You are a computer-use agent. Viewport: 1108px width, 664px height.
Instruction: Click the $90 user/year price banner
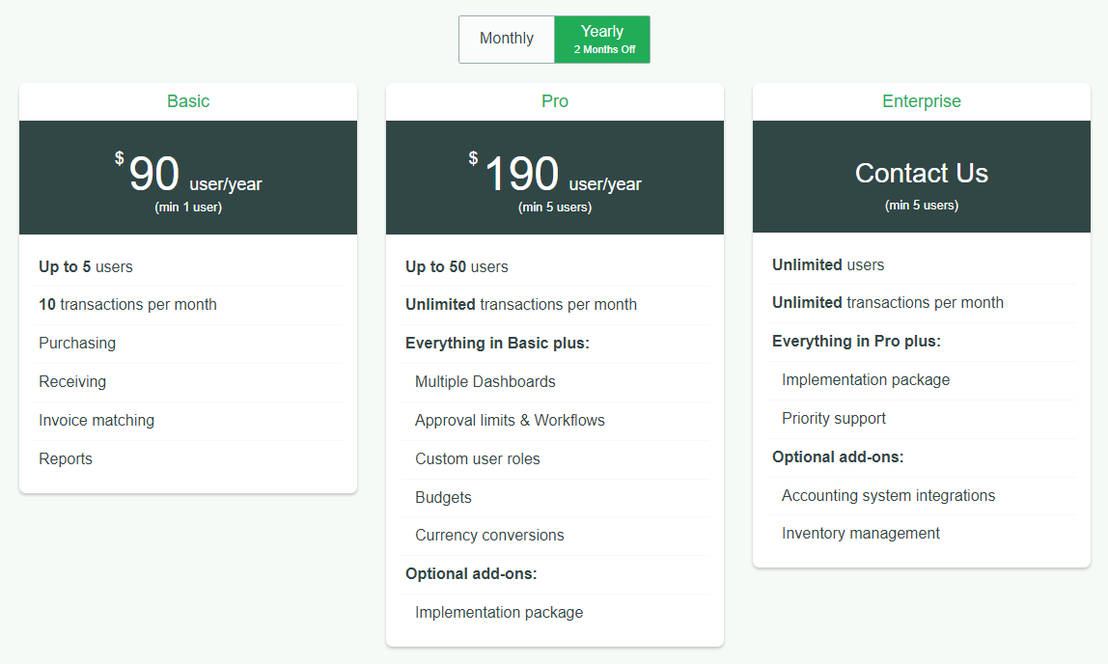[x=188, y=177]
